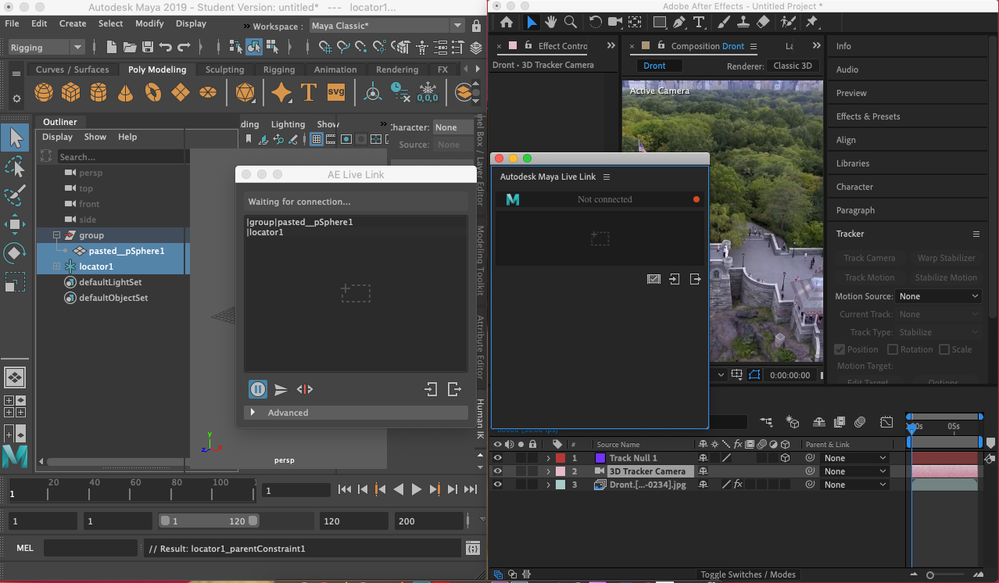999x583 pixels.
Task: Hide the 3D Tracker Camera layer
Action: pyautogui.click(x=498, y=471)
